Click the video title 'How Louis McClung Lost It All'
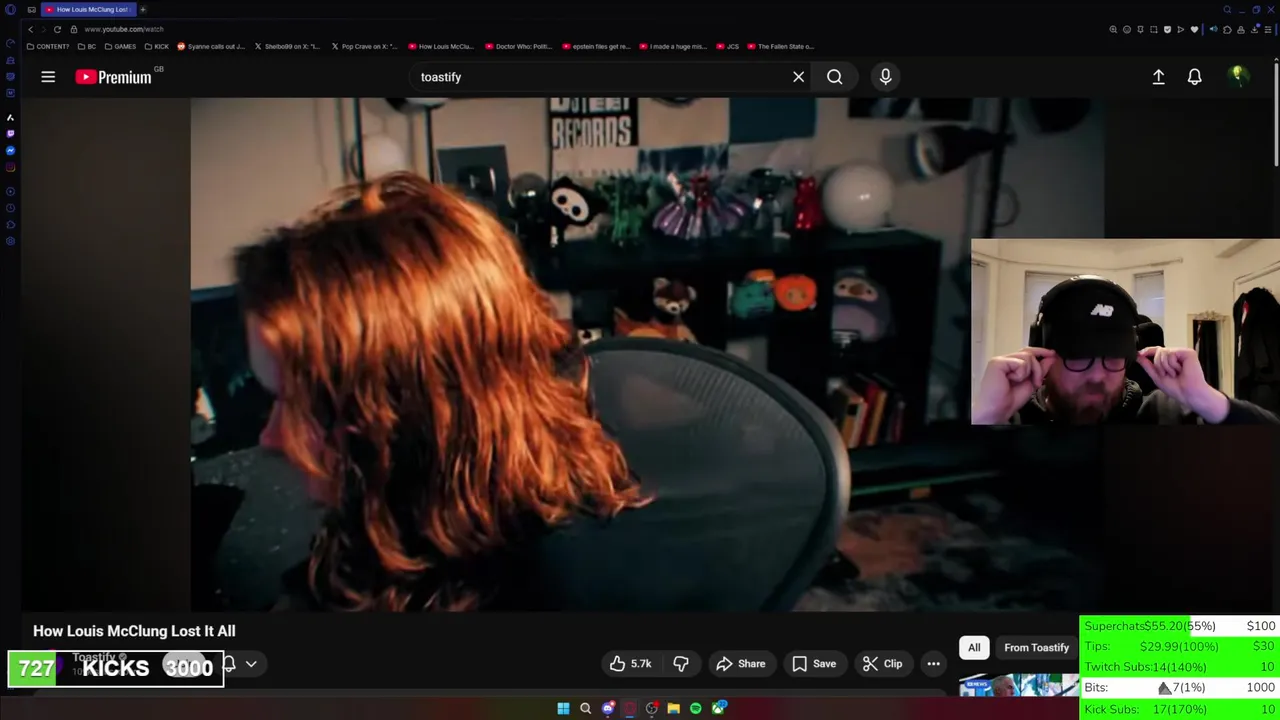The width and height of the screenshot is (1280, 720). 134,631
